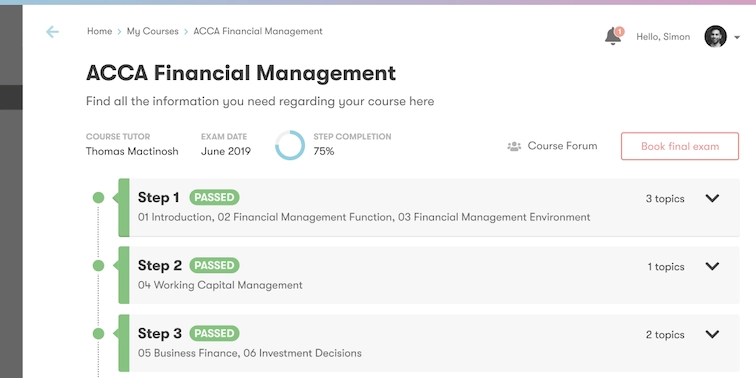This screenshot has height=378, width=756.
Task: Click the Book final exam button
Action: point(680,146)
